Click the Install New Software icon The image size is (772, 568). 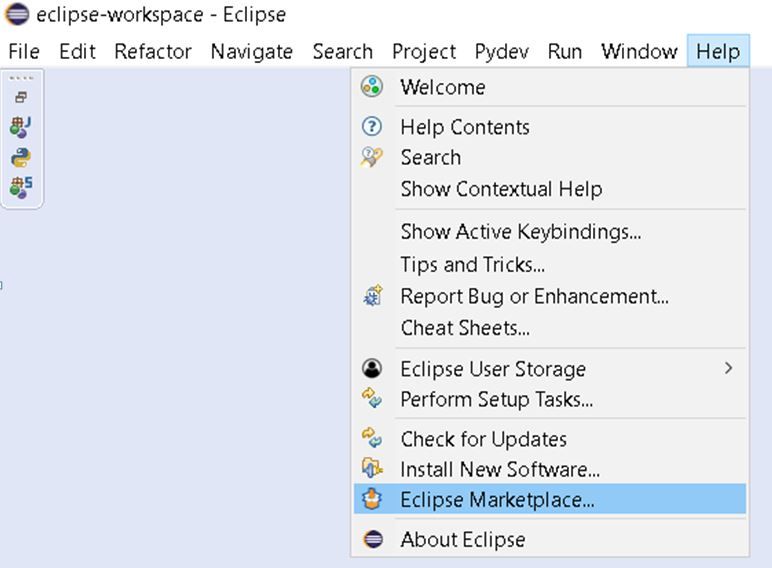pyautogui.click(x=372, y=468)
